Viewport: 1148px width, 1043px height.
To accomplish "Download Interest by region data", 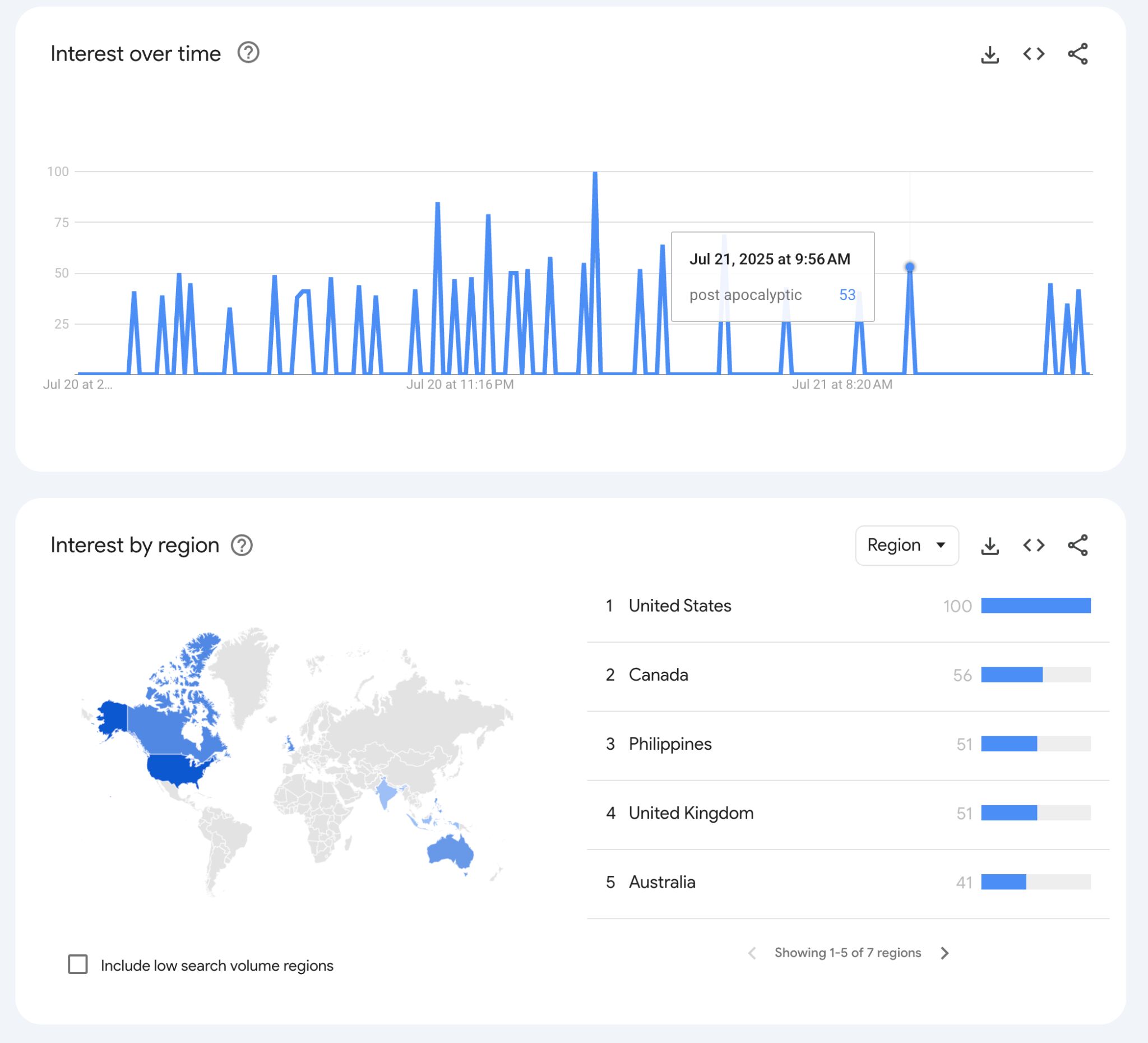I will pos(990,546).
